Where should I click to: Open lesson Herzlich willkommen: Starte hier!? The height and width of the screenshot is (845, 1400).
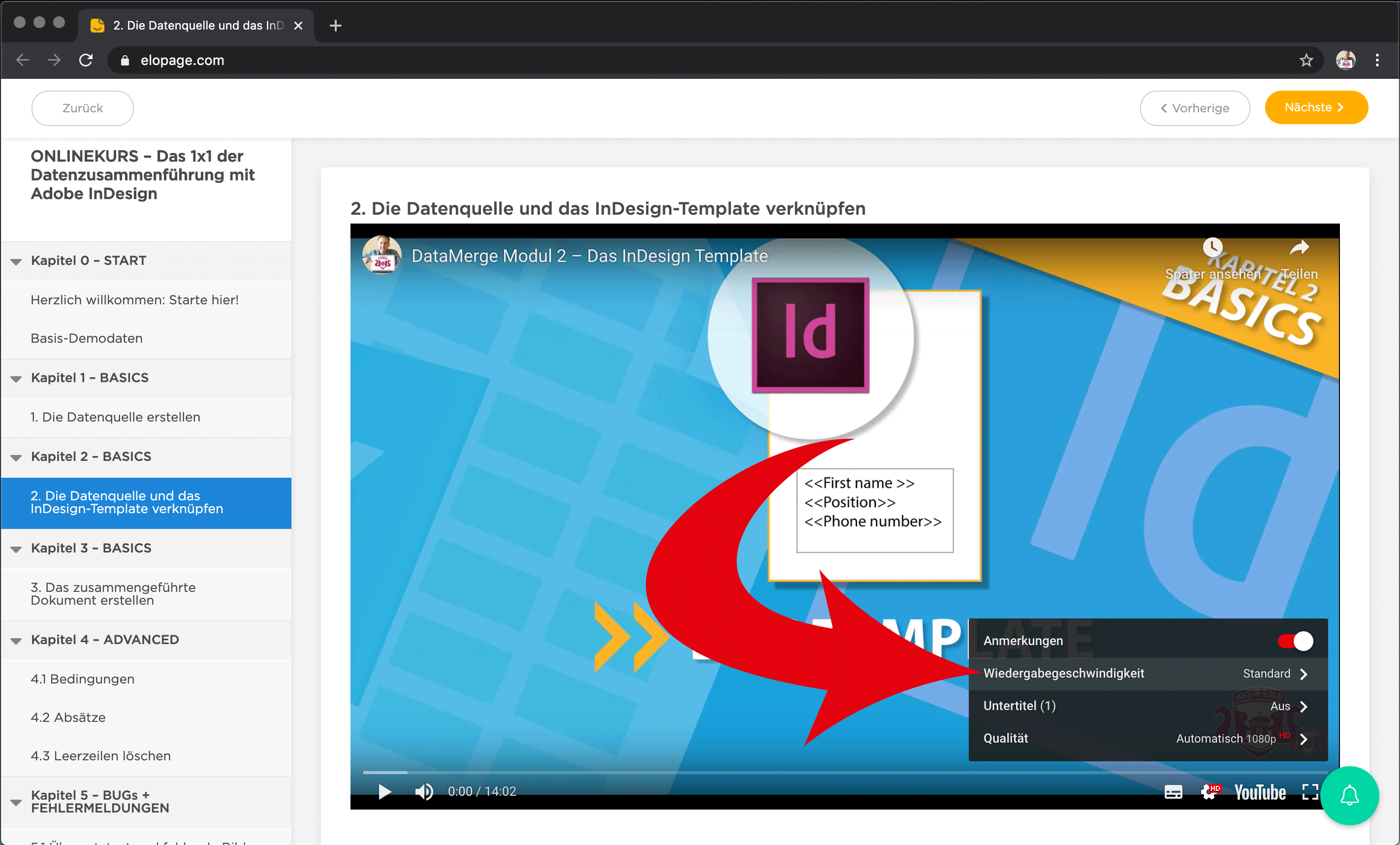click(x=146, y=300)
